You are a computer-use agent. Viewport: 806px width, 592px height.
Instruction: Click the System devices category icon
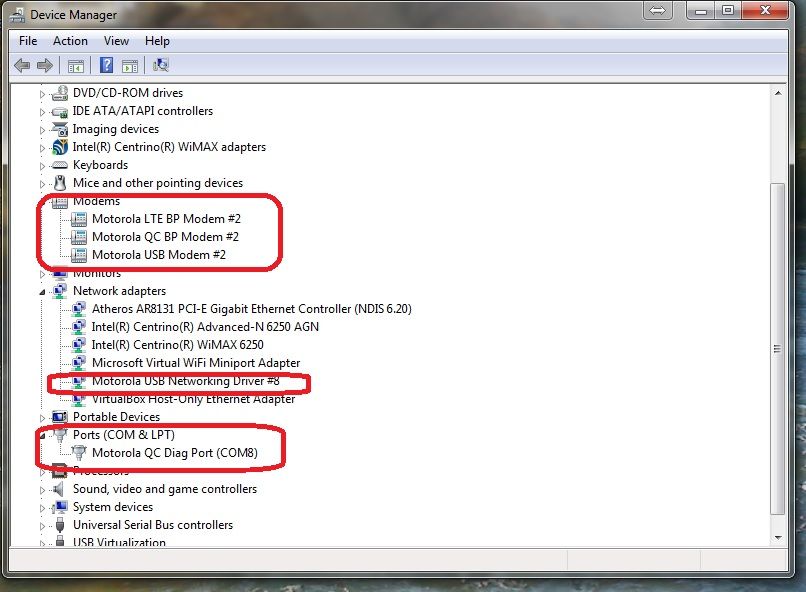click(x=60, y=507)
